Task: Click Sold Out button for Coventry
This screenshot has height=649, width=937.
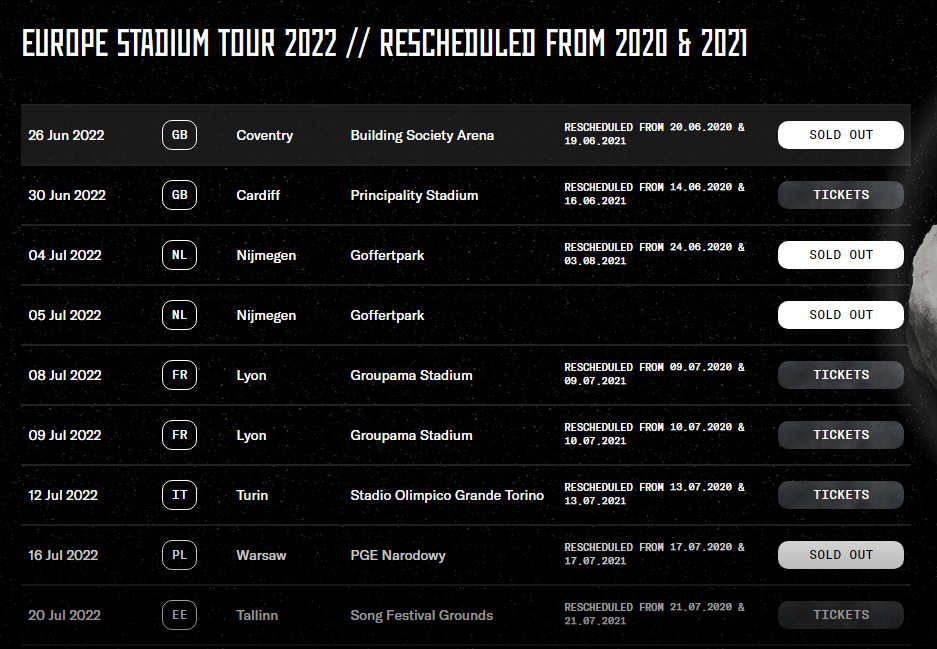Action: pyautogui.click(x=841, y=135)
